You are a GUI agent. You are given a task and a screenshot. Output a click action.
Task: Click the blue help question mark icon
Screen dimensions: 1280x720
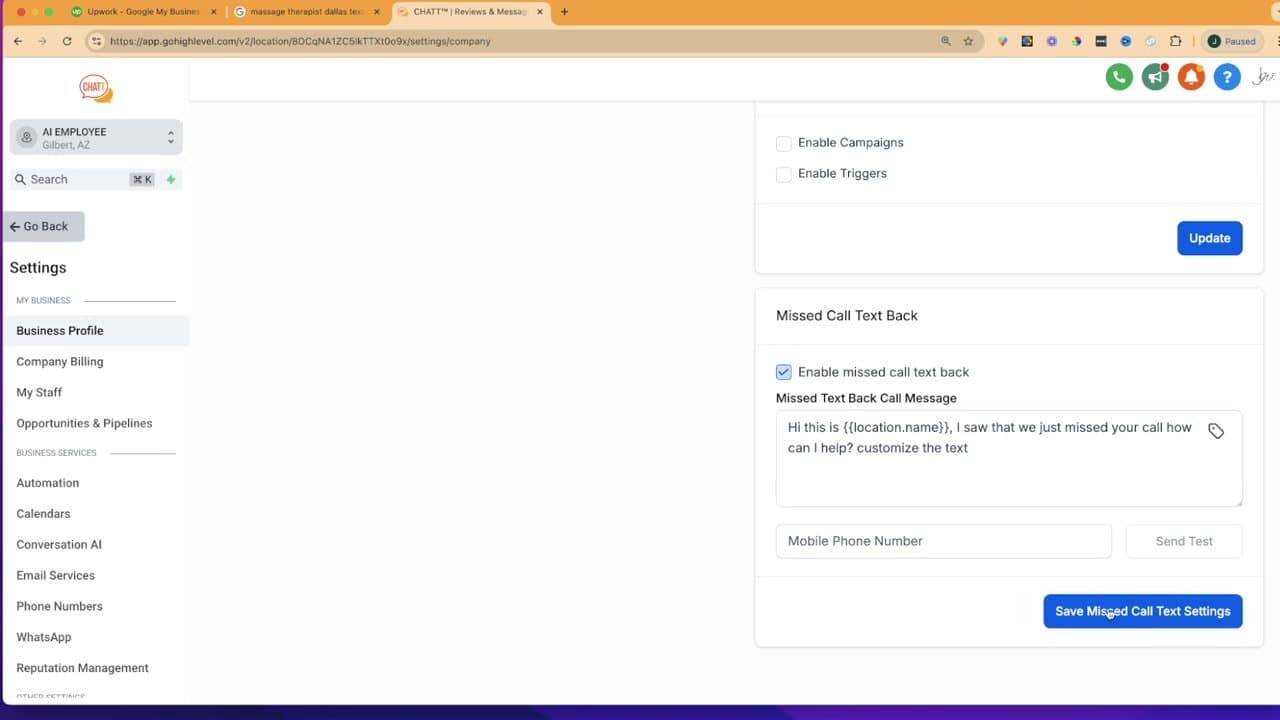(x=1227, y=77)
